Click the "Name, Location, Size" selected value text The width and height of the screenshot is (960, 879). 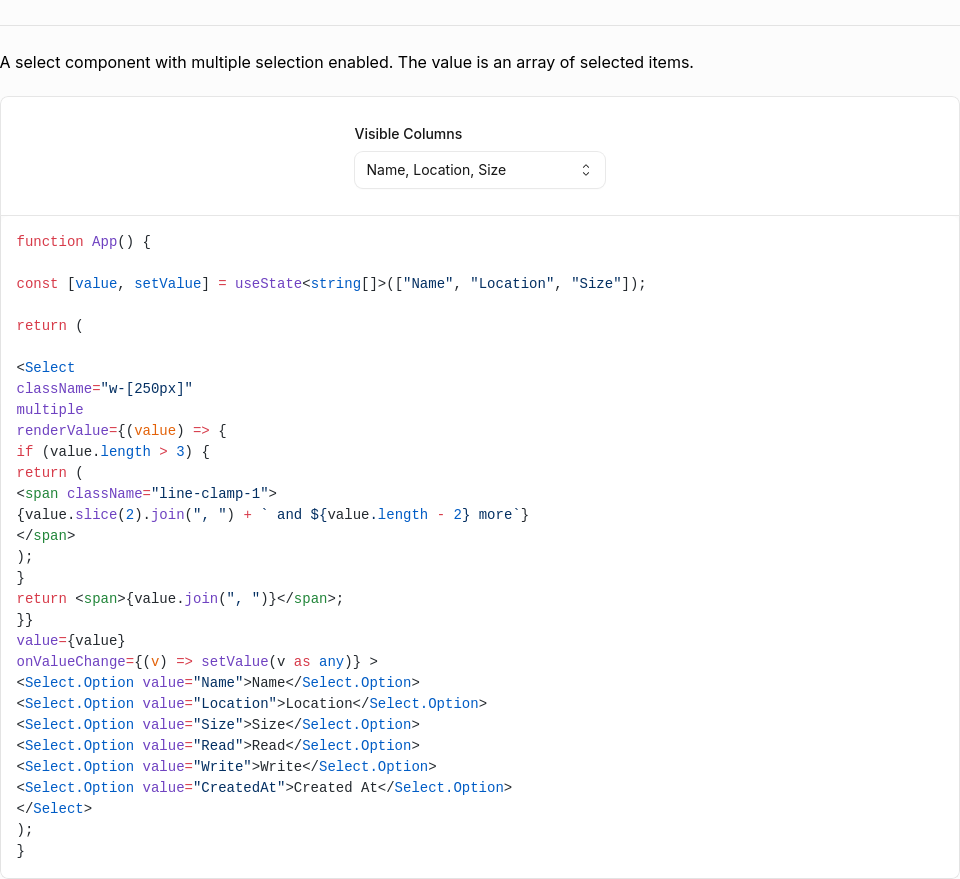tap(436, 170)
